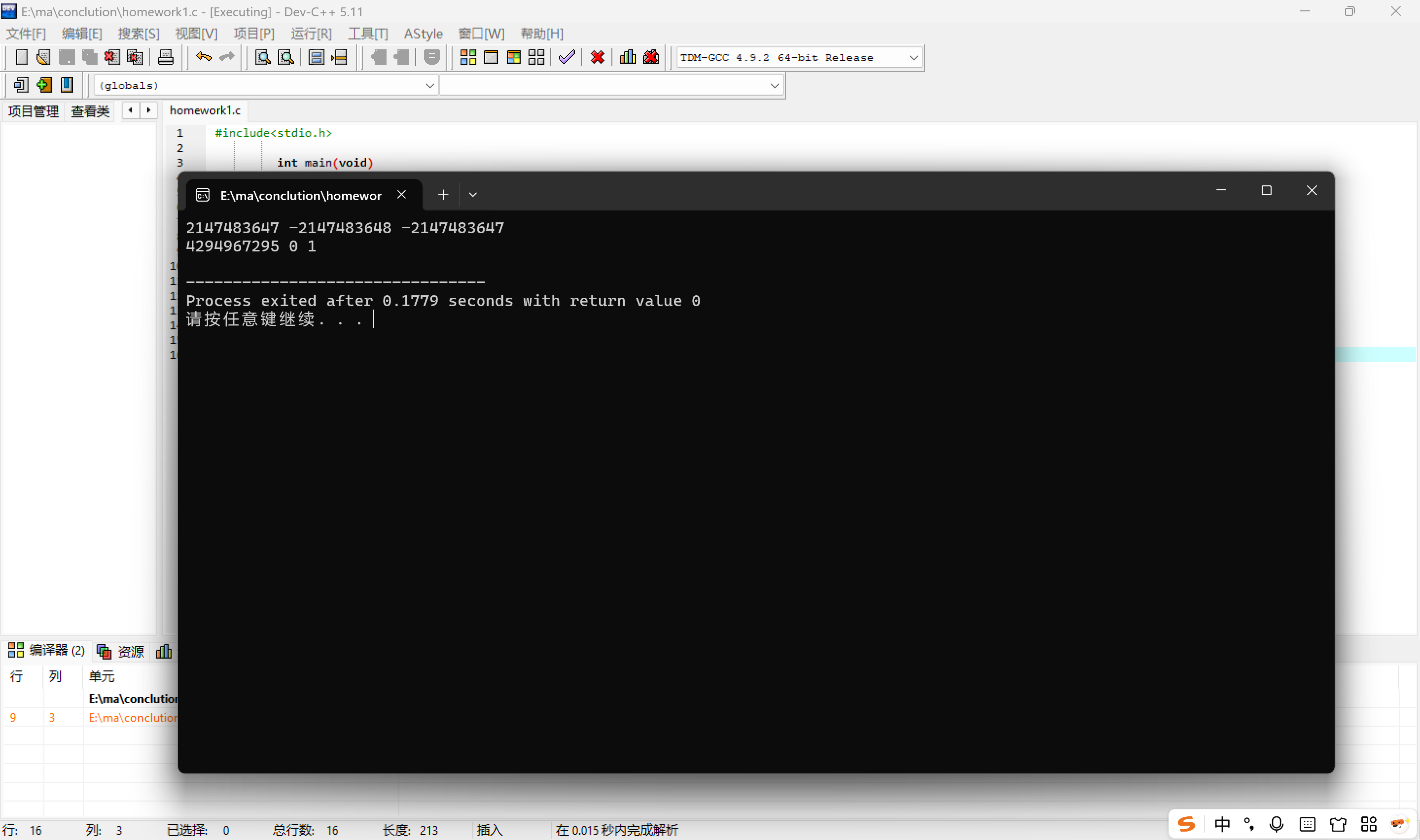The image size is (1420, 840).
Task: Open the terminal tab dropdown chevron
Action: tap(472, 195)
